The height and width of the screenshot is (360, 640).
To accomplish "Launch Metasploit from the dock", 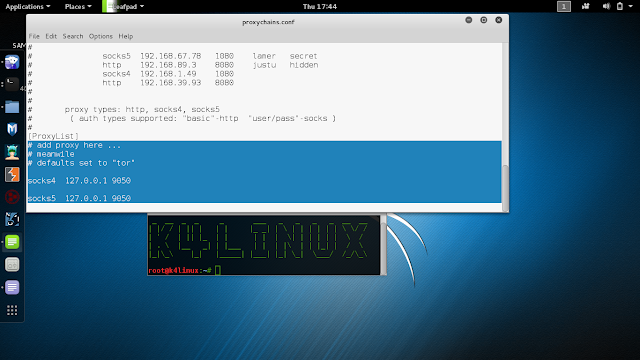I will pos(12,129).
